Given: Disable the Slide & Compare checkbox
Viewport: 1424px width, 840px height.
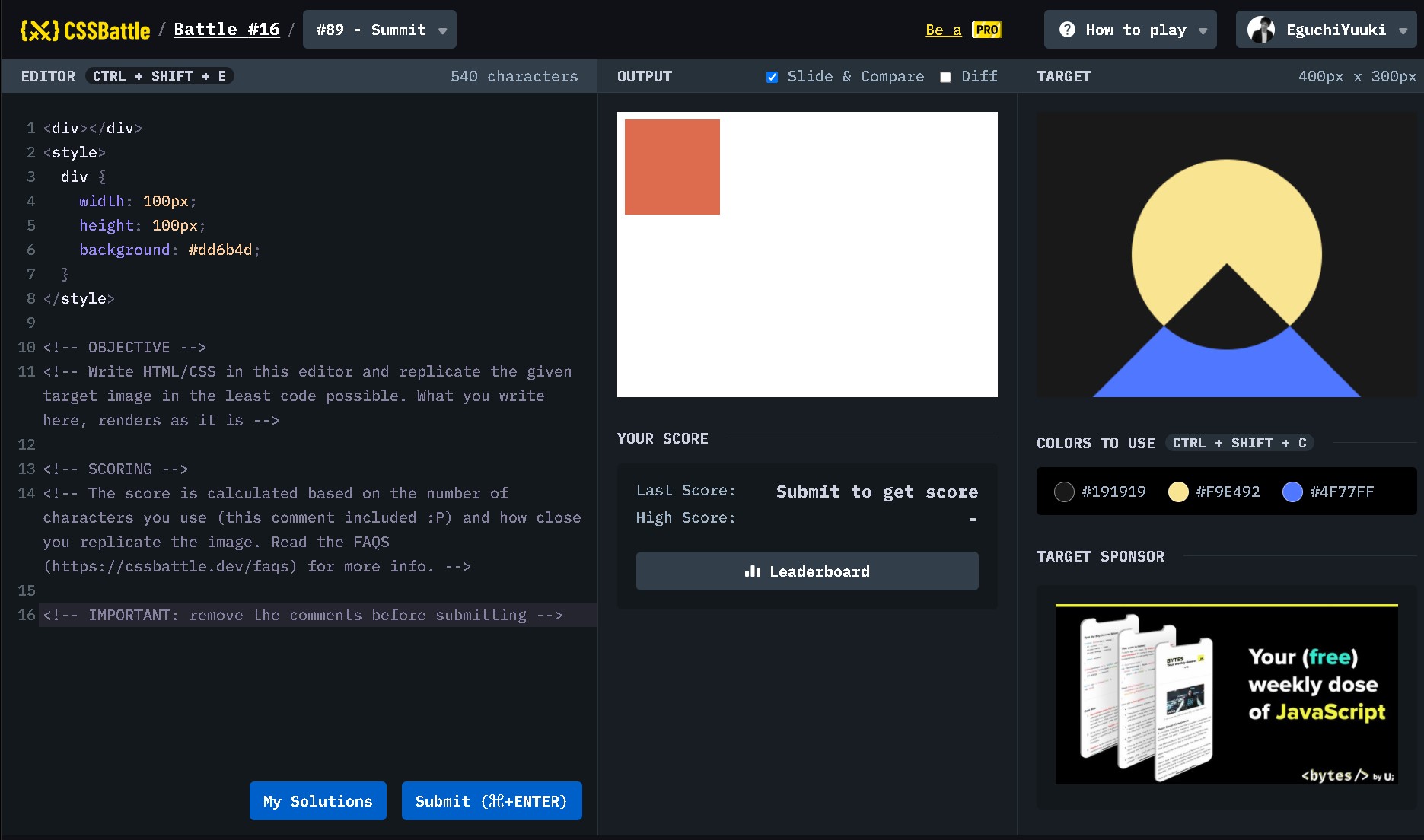Looking at the screenshot, I should (772, 77).
